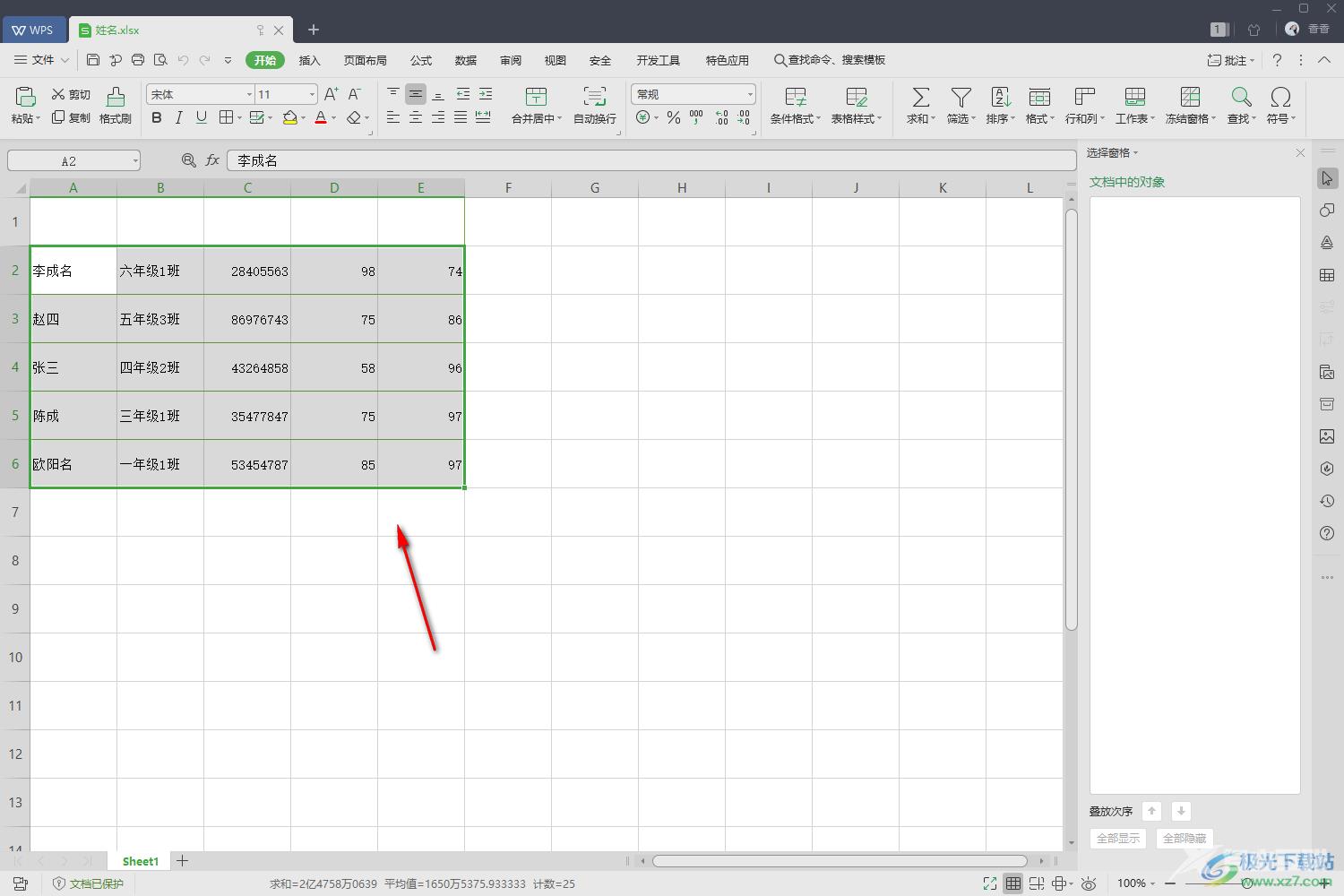Align text right
The height and width of the screenshot is (896, 1344).
[438, 117]
